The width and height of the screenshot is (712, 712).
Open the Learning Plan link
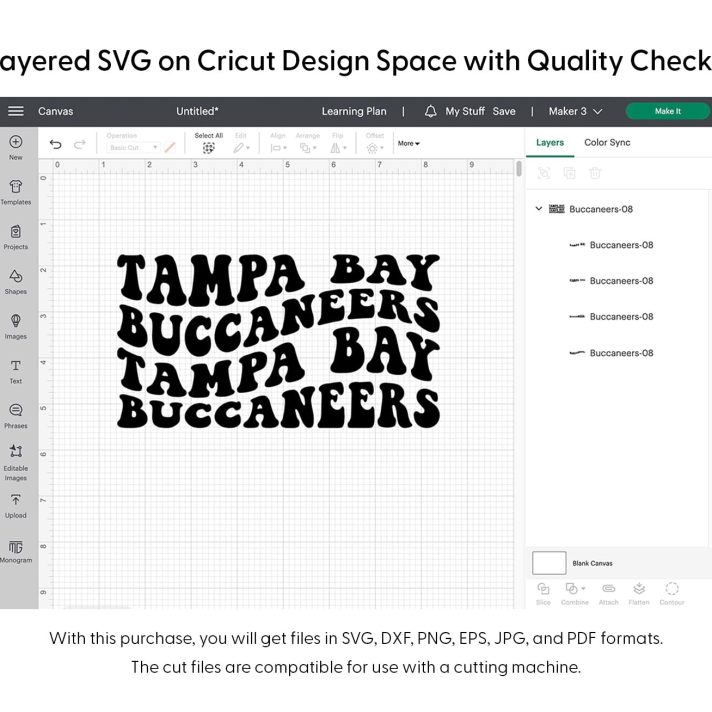tap(354, 111)
